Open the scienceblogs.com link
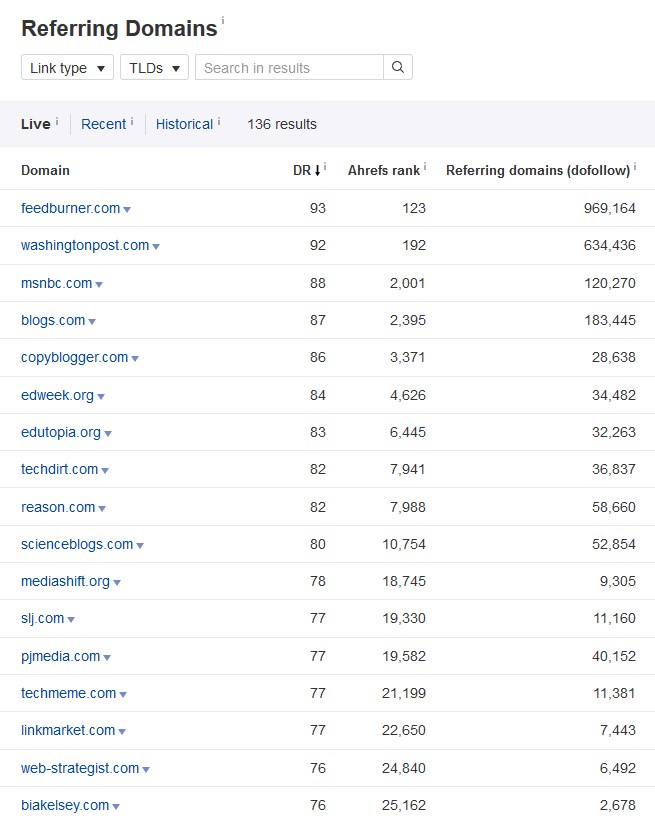655x820 pixels. [x=77, y=544]
